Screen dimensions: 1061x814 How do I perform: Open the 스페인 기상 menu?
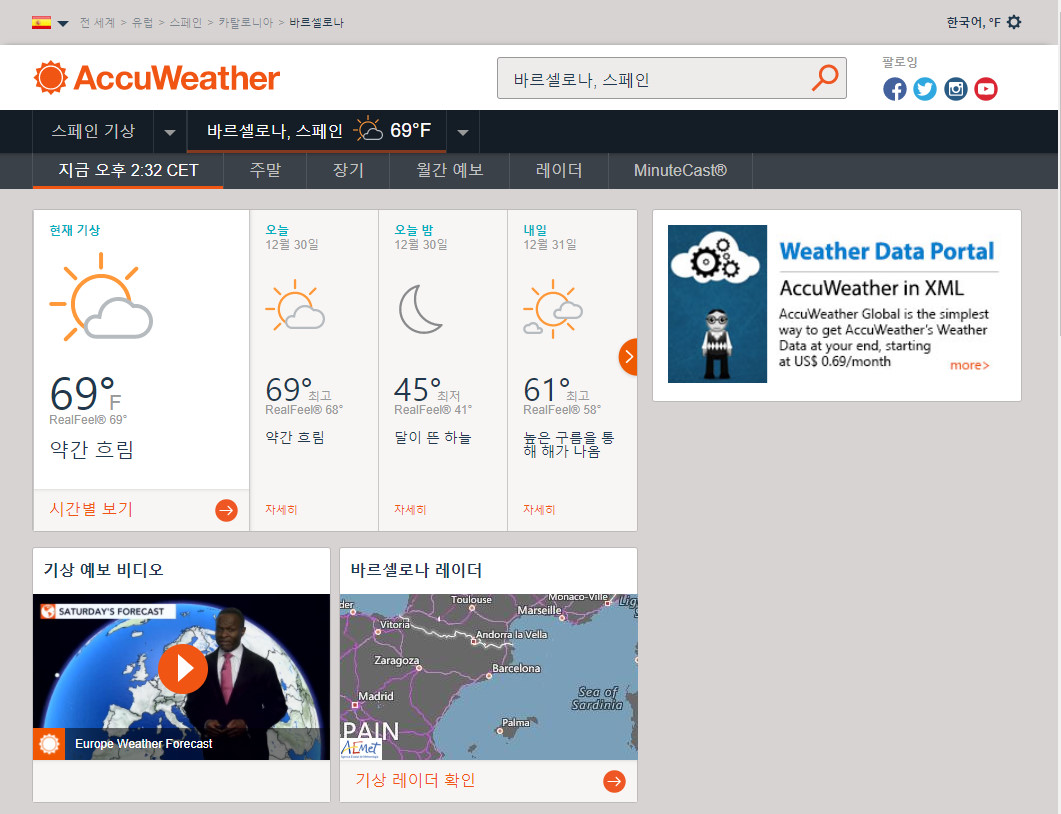pyautogui.click(x=93, y=131)
